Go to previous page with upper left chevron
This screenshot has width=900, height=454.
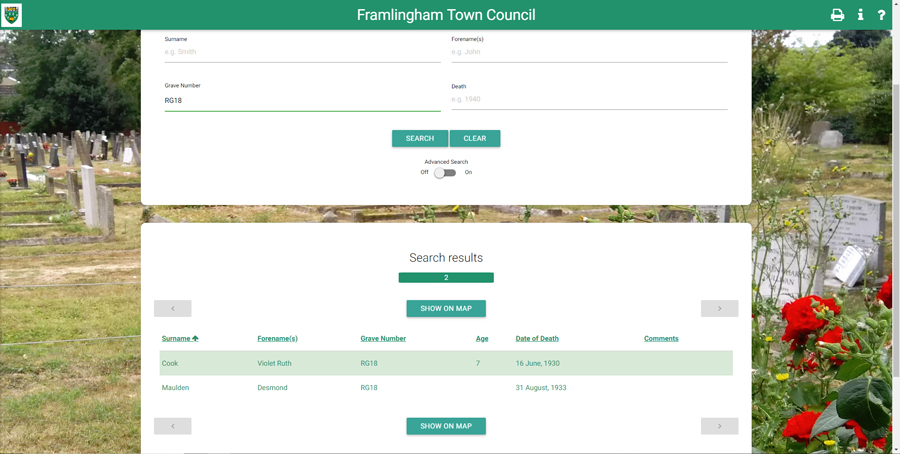pos(173,308)
